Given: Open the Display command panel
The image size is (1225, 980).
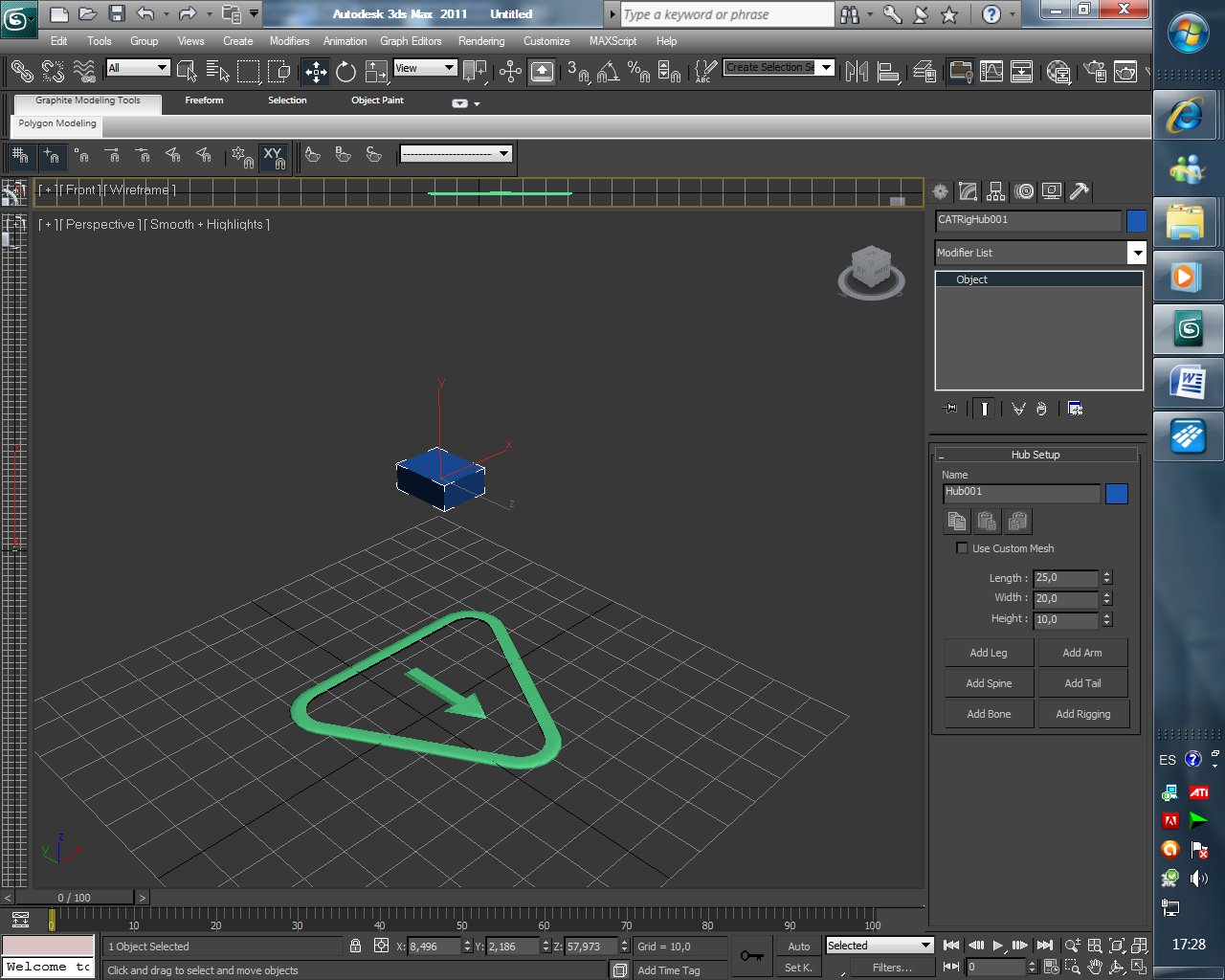Looking at the screenshot, I should [1052, 191].
